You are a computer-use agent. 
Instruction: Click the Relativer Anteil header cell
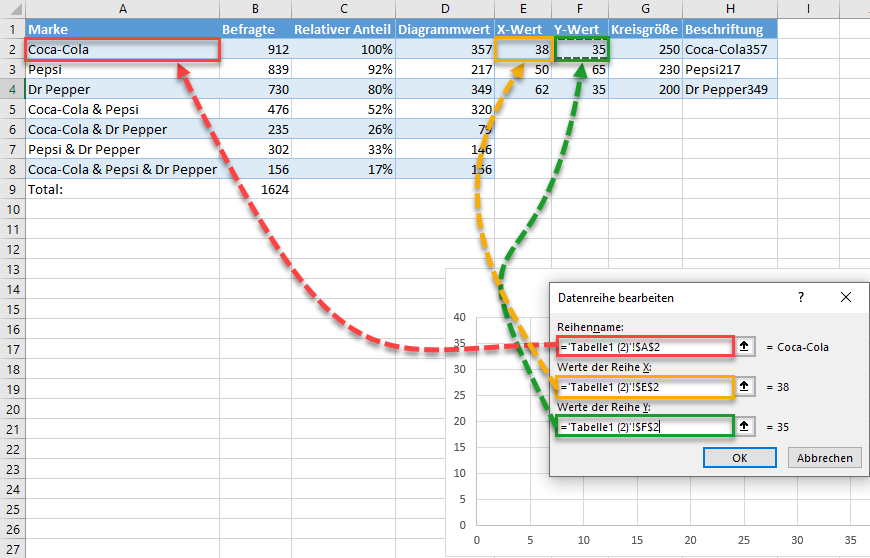point(343,29)
